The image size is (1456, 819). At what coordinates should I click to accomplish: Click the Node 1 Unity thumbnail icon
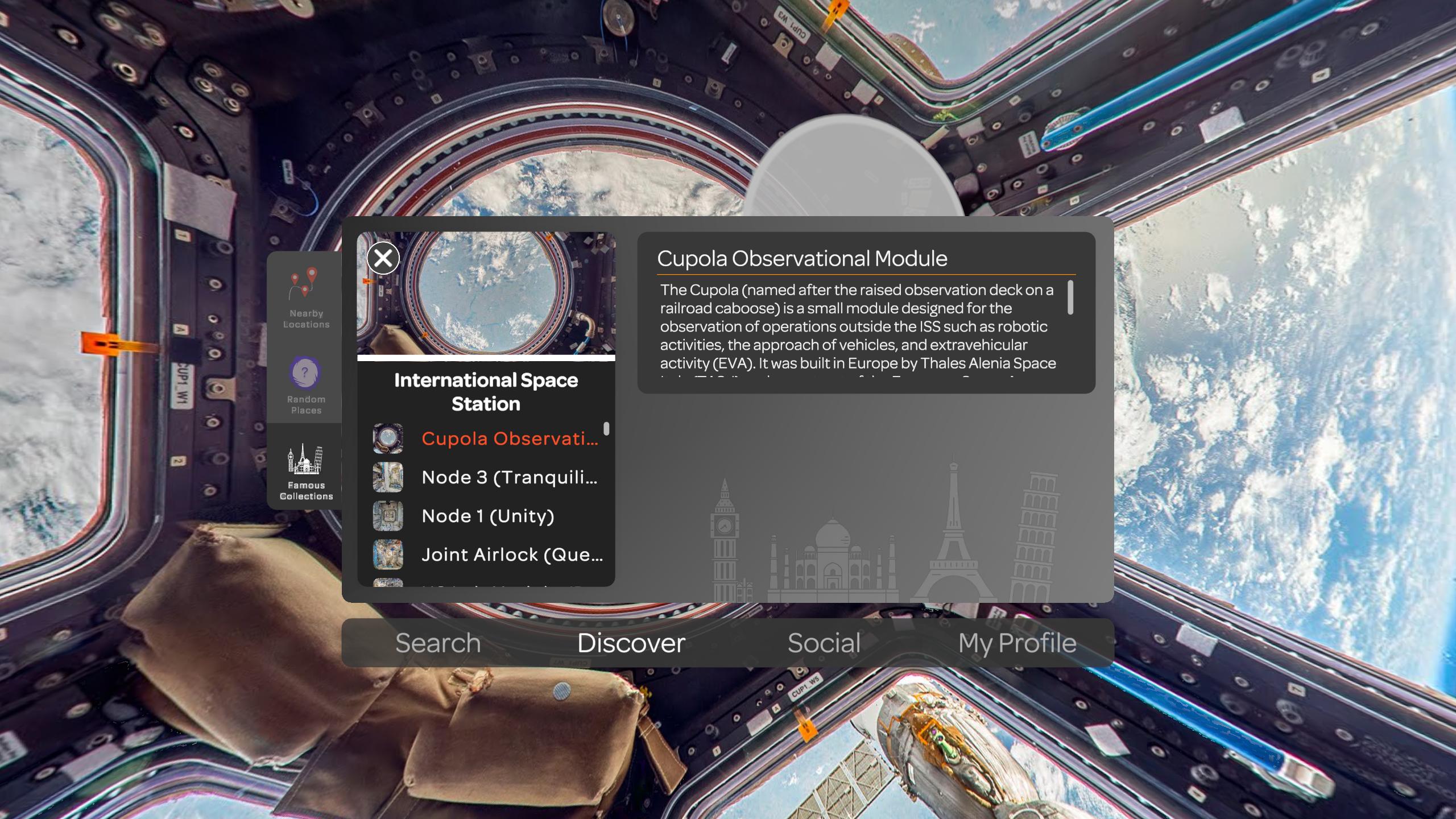388,516
